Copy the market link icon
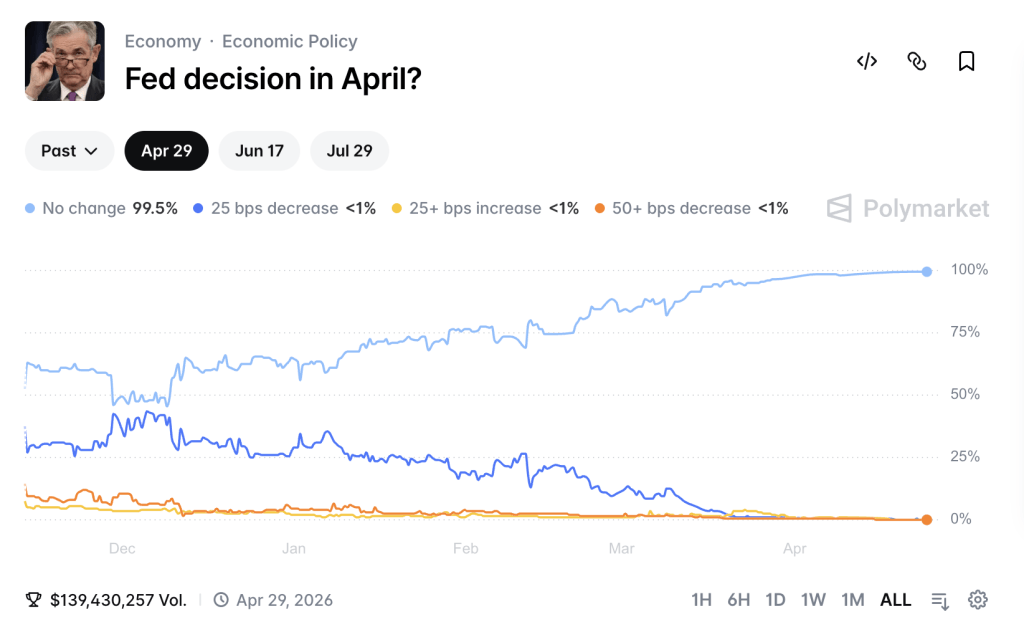 (917, 62)
